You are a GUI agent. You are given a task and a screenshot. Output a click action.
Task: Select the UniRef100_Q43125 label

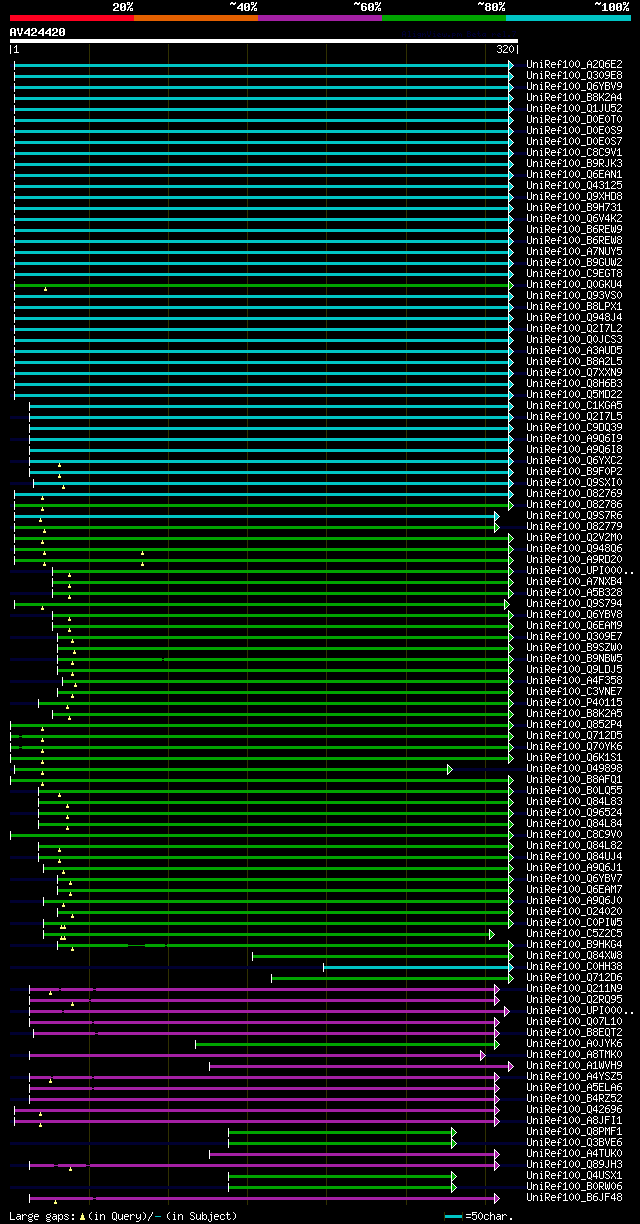(x=574, y=185)
